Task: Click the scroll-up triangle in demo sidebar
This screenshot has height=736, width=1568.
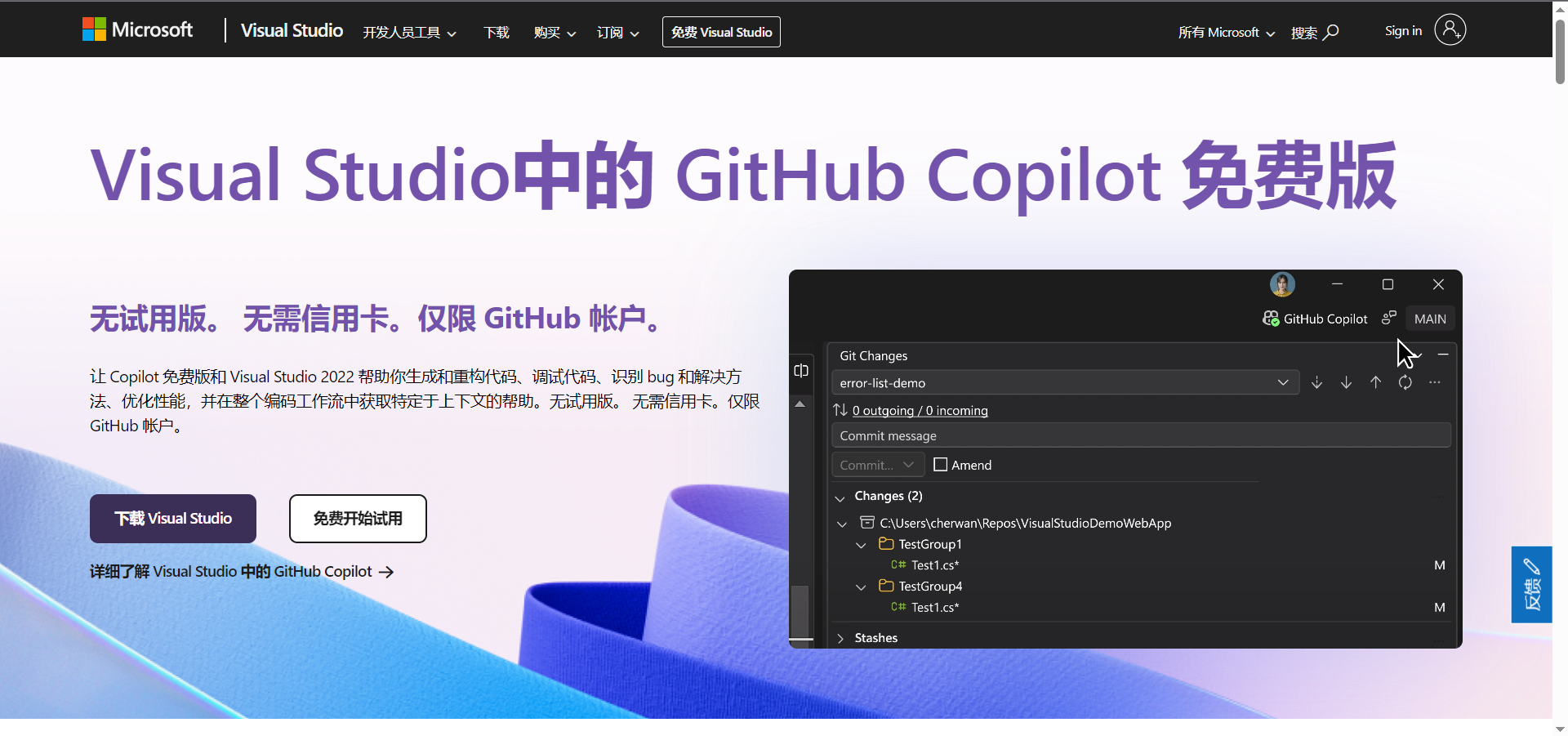Action: coord(800,404)
